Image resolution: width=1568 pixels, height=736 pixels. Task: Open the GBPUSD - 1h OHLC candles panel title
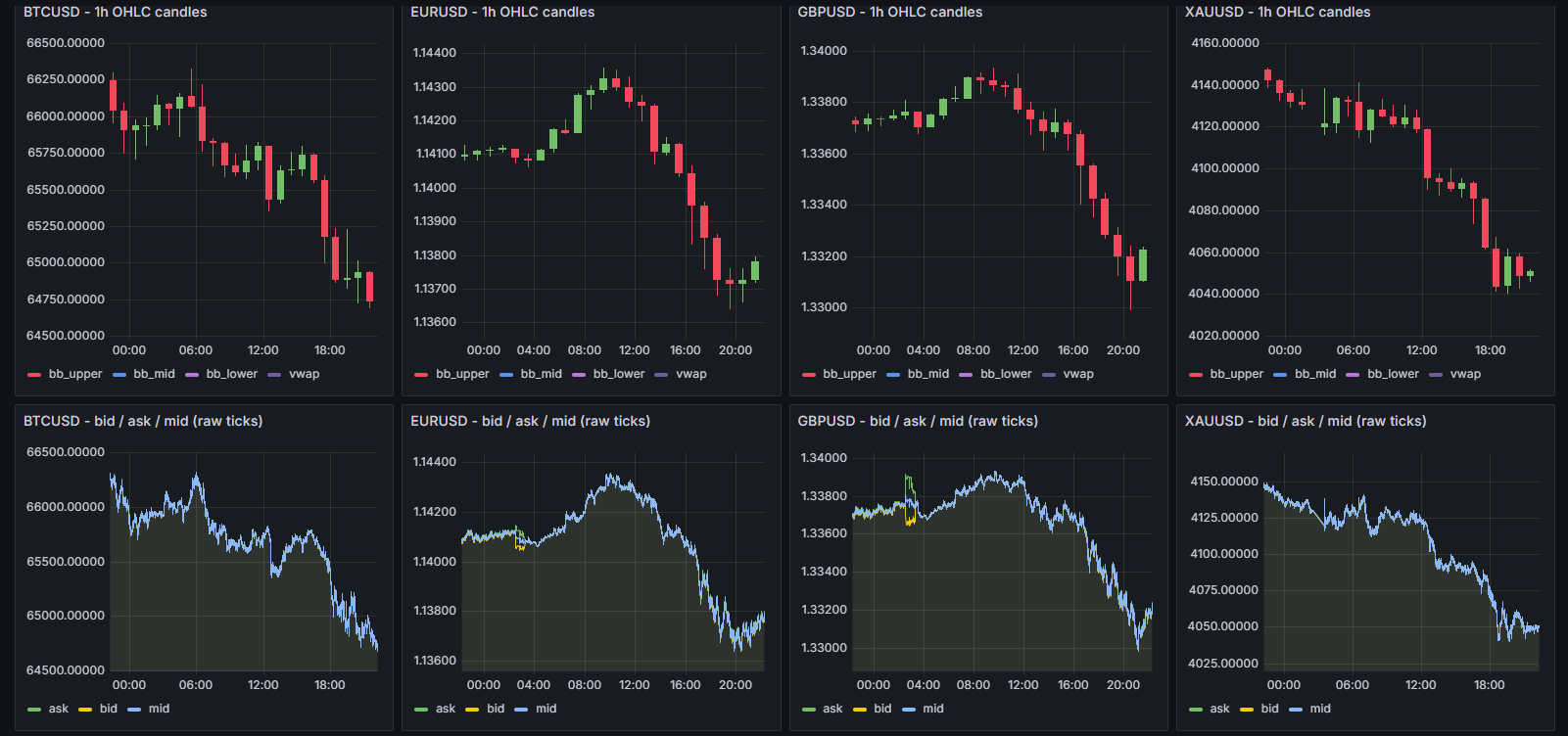890,12
